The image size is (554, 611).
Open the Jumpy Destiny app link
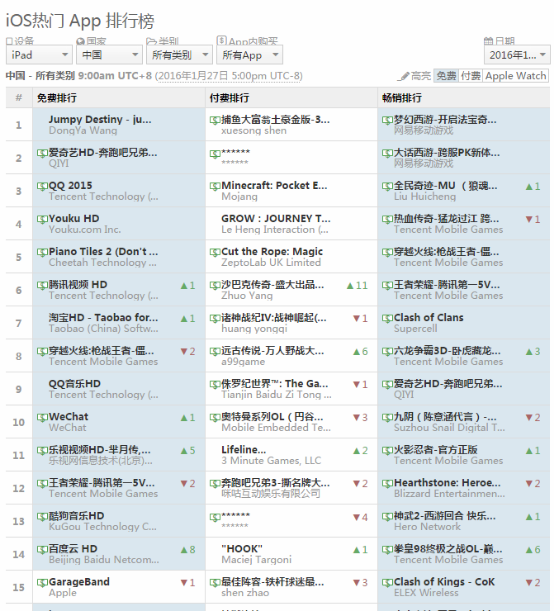pos(100,119)
